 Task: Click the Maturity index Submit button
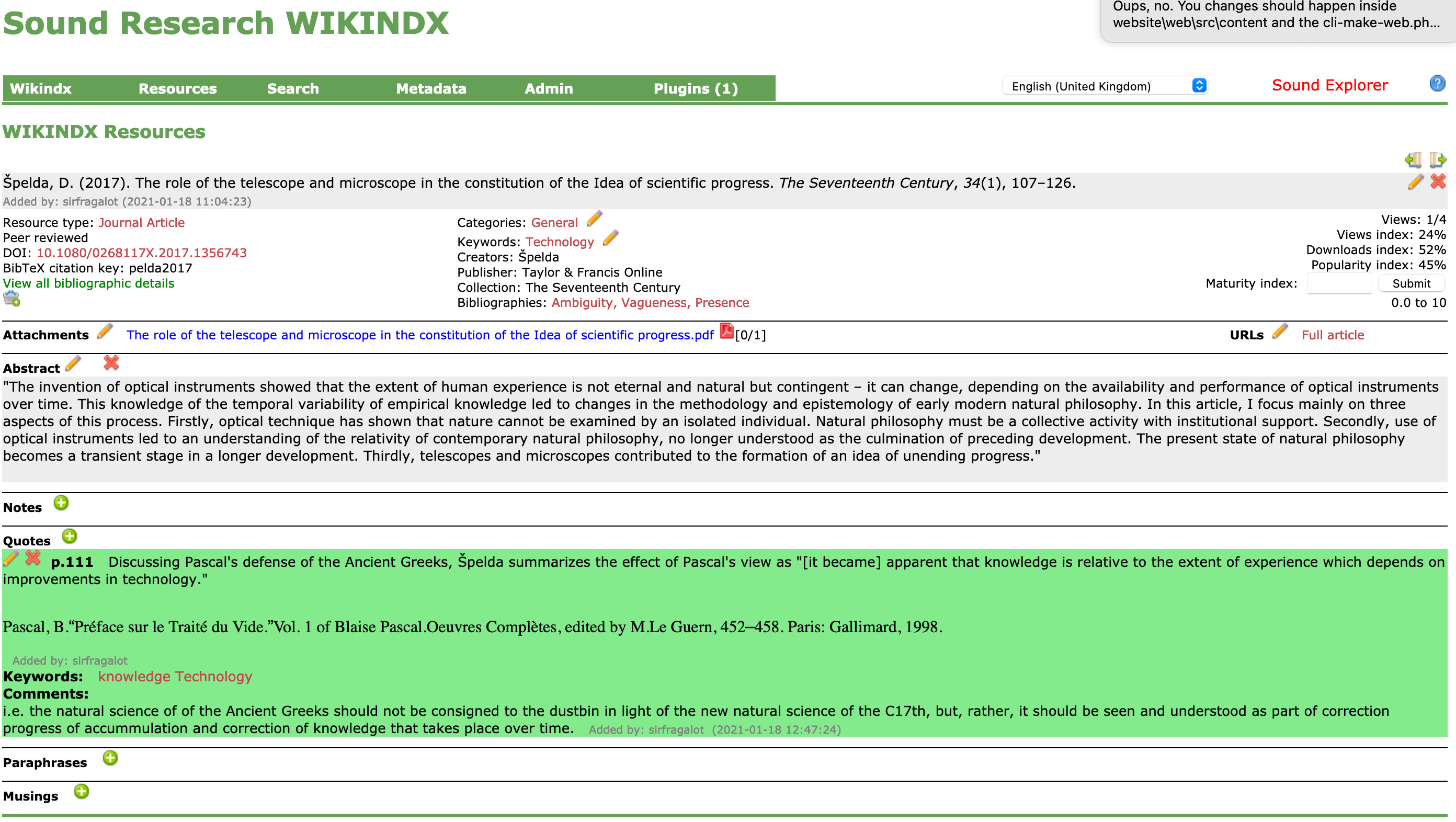[1411, 284]
